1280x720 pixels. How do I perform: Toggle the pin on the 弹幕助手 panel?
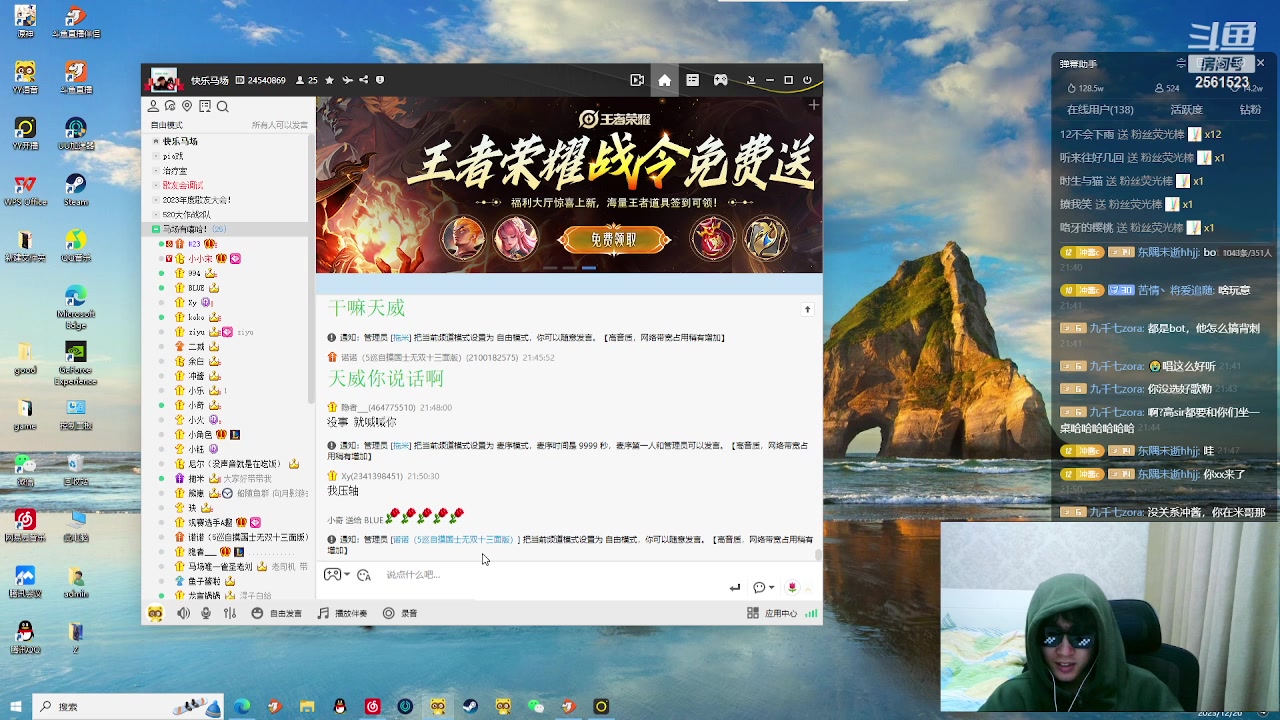[x=1181, y=63]
